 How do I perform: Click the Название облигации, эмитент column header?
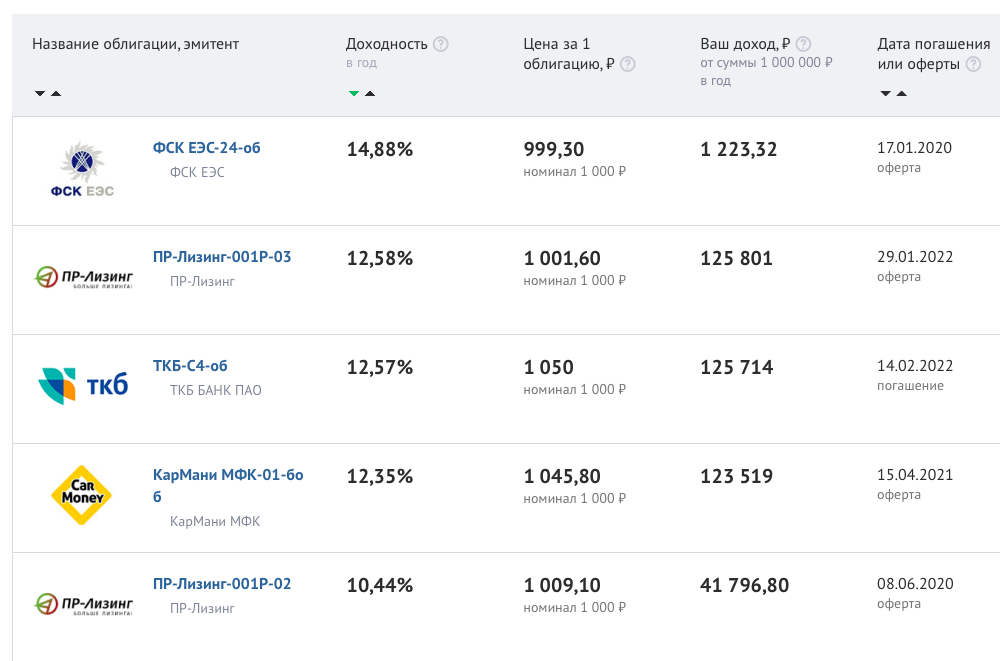[135, 44]
